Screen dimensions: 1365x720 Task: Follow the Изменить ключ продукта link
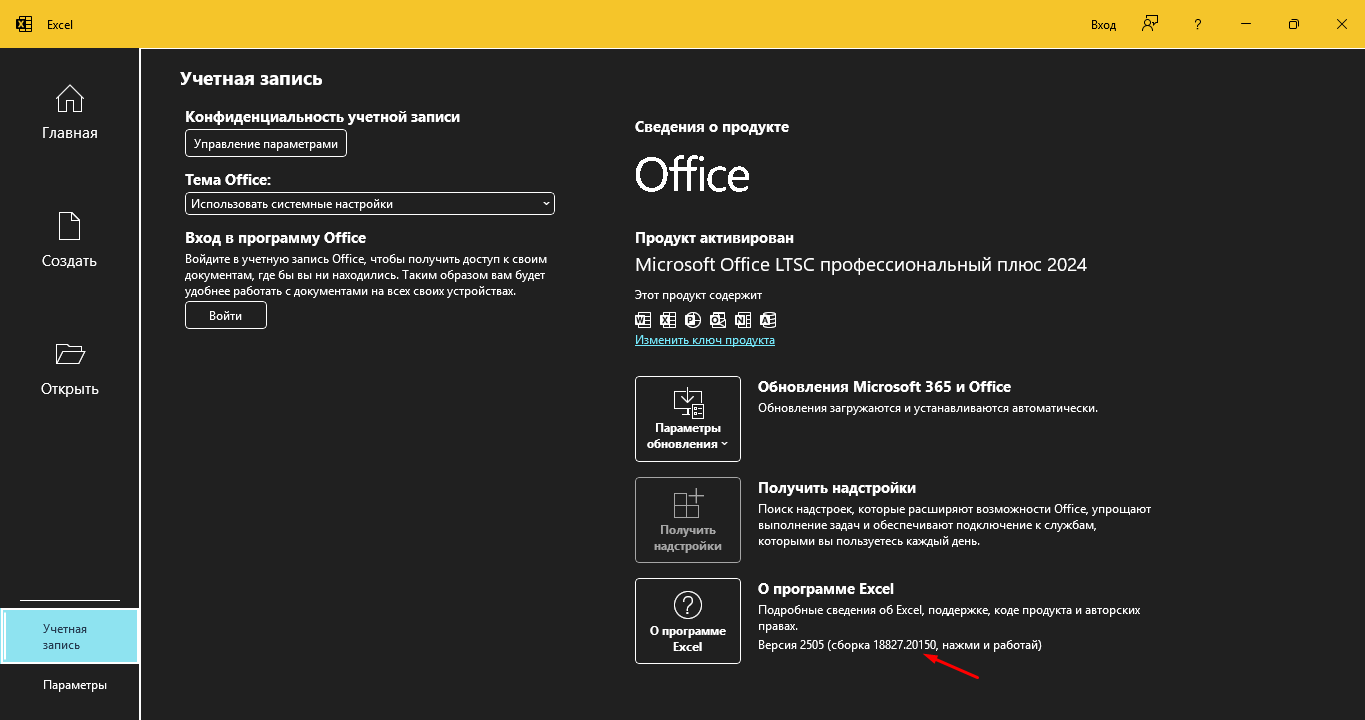pyautogui.click(x=705, y=340)
